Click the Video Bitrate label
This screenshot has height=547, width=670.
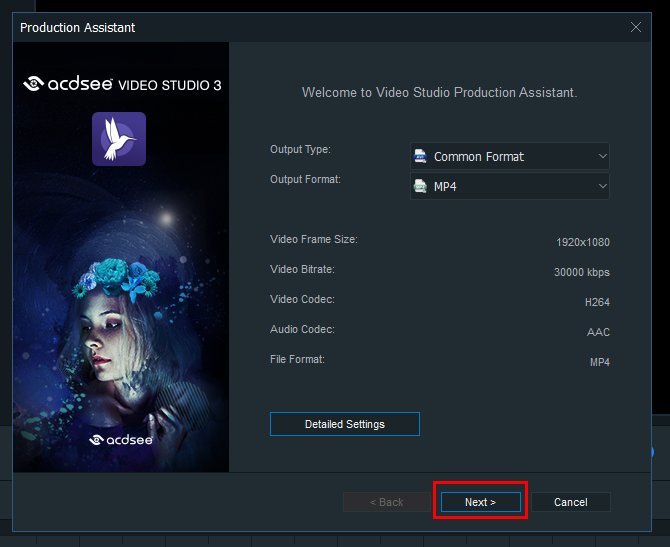[x=302, y=269]
